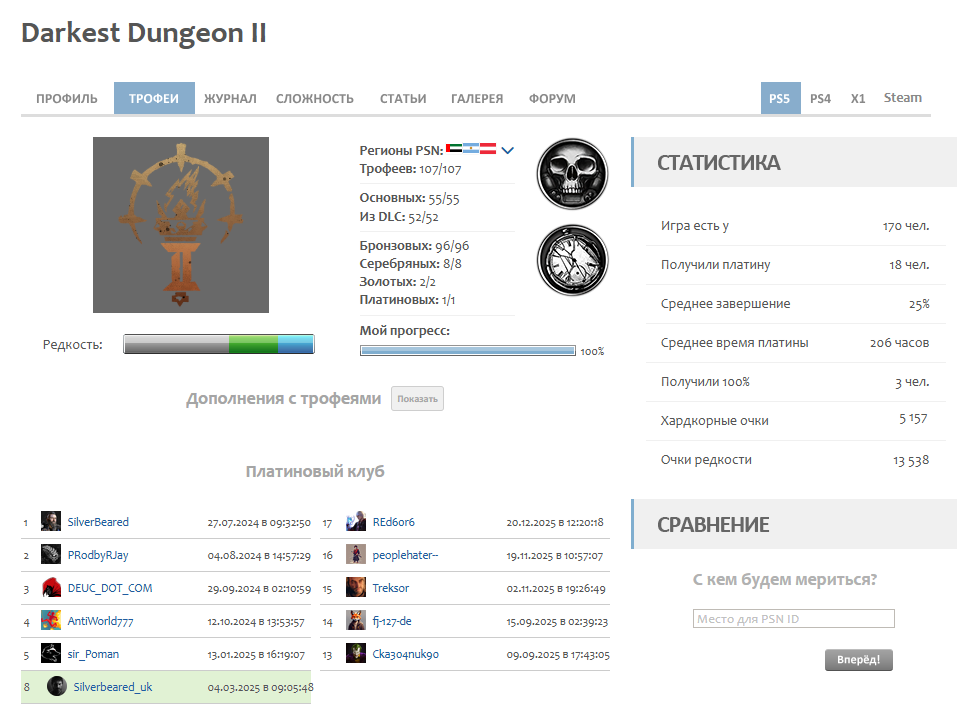
Task: Click REd6or6's avatar icon
Action: (356, 522)
